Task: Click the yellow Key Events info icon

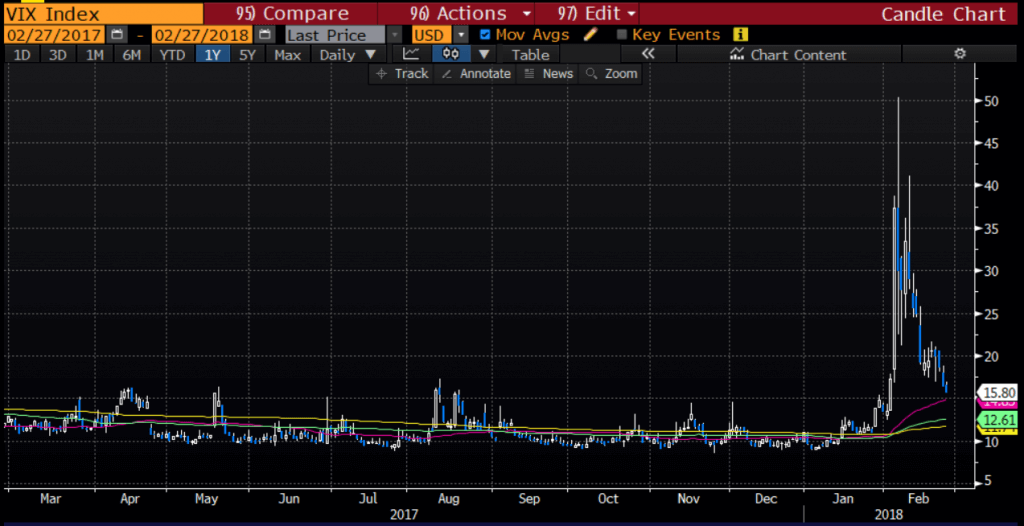Action: (x=741, y=34)
